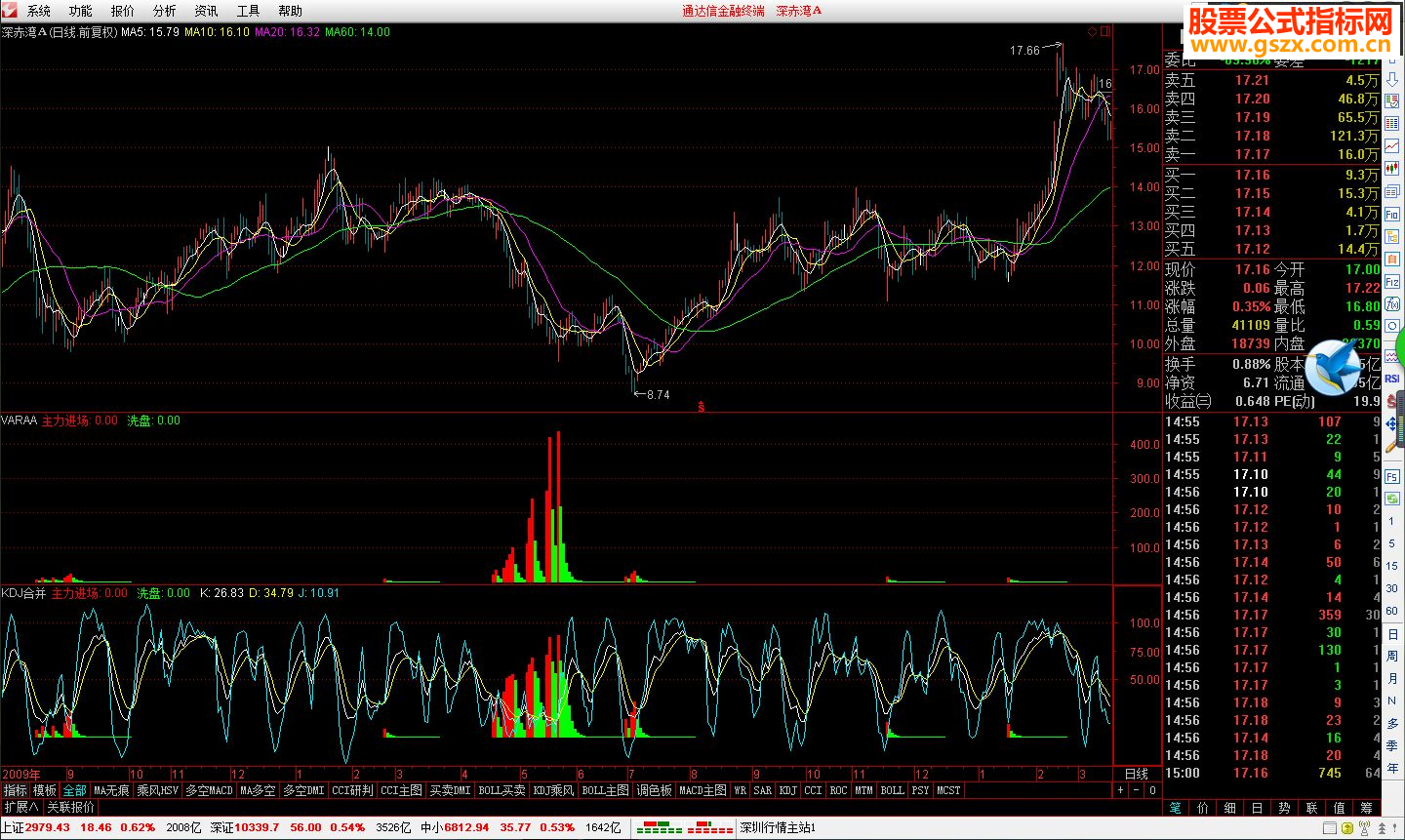Select the 指标 tab
This screenshot has height=840, width=1405.
point(16,790)
